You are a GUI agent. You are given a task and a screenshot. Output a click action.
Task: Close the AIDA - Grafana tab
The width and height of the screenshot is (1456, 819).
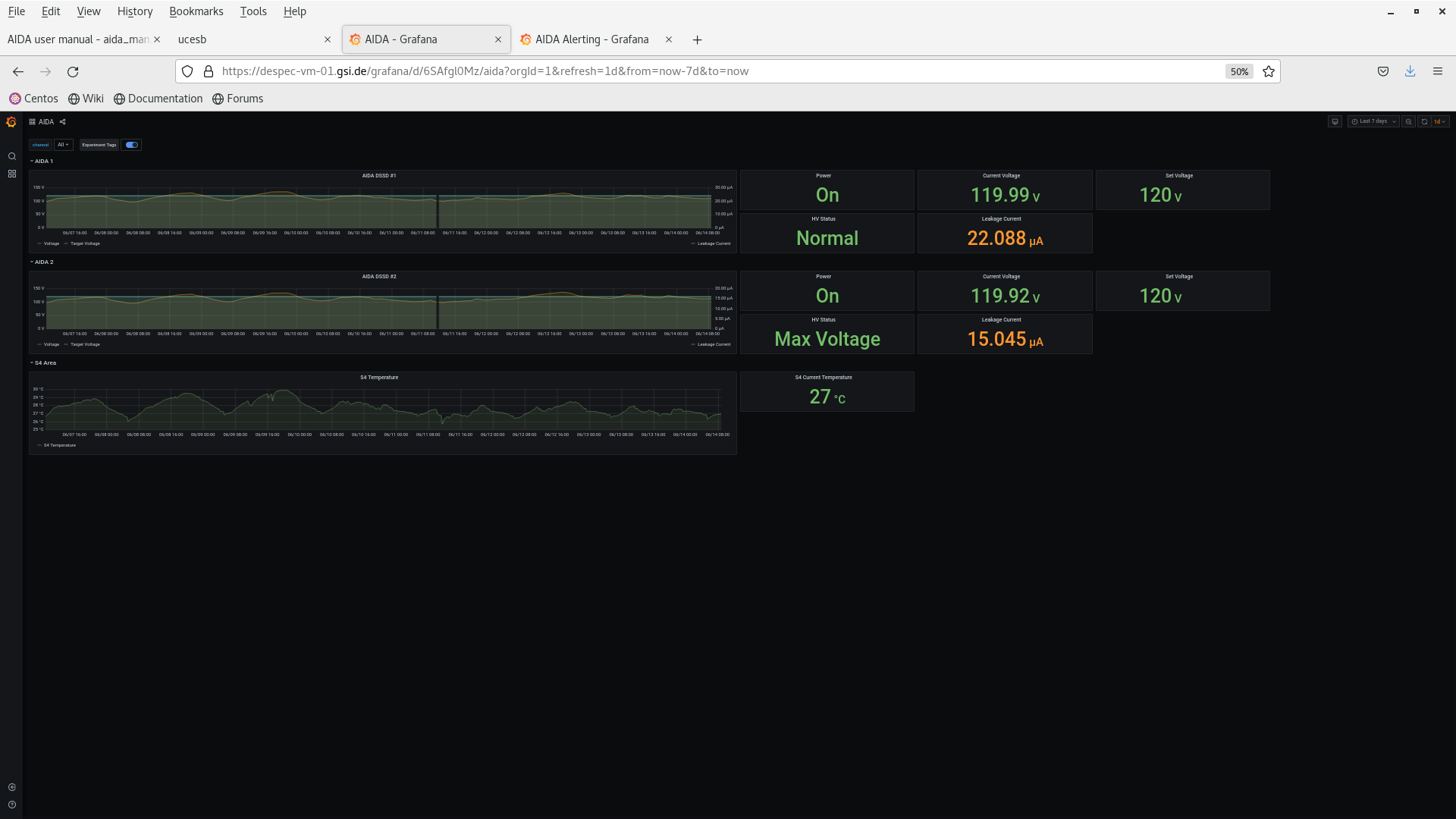tap(498, 39)
